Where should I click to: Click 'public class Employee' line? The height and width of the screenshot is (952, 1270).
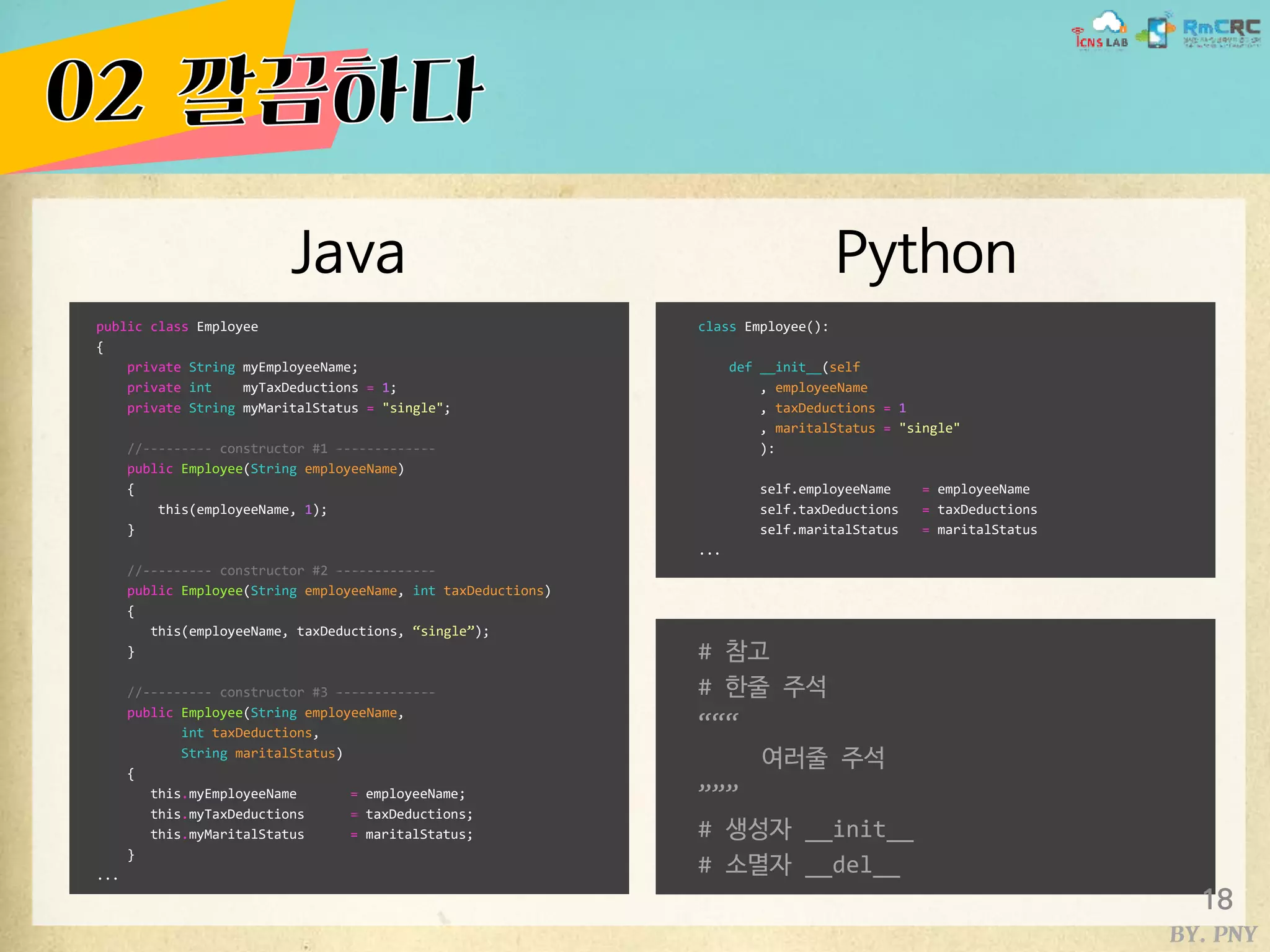tap(177, 327)
